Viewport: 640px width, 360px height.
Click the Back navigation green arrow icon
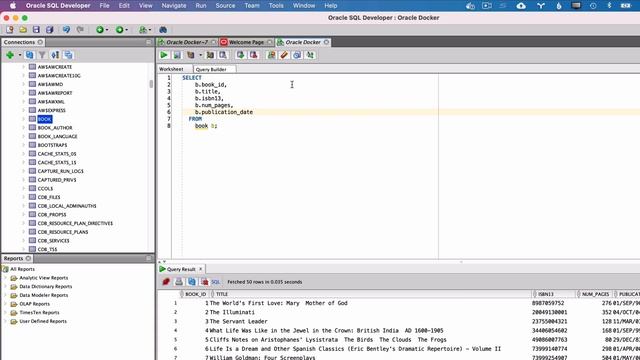[100, 30]
